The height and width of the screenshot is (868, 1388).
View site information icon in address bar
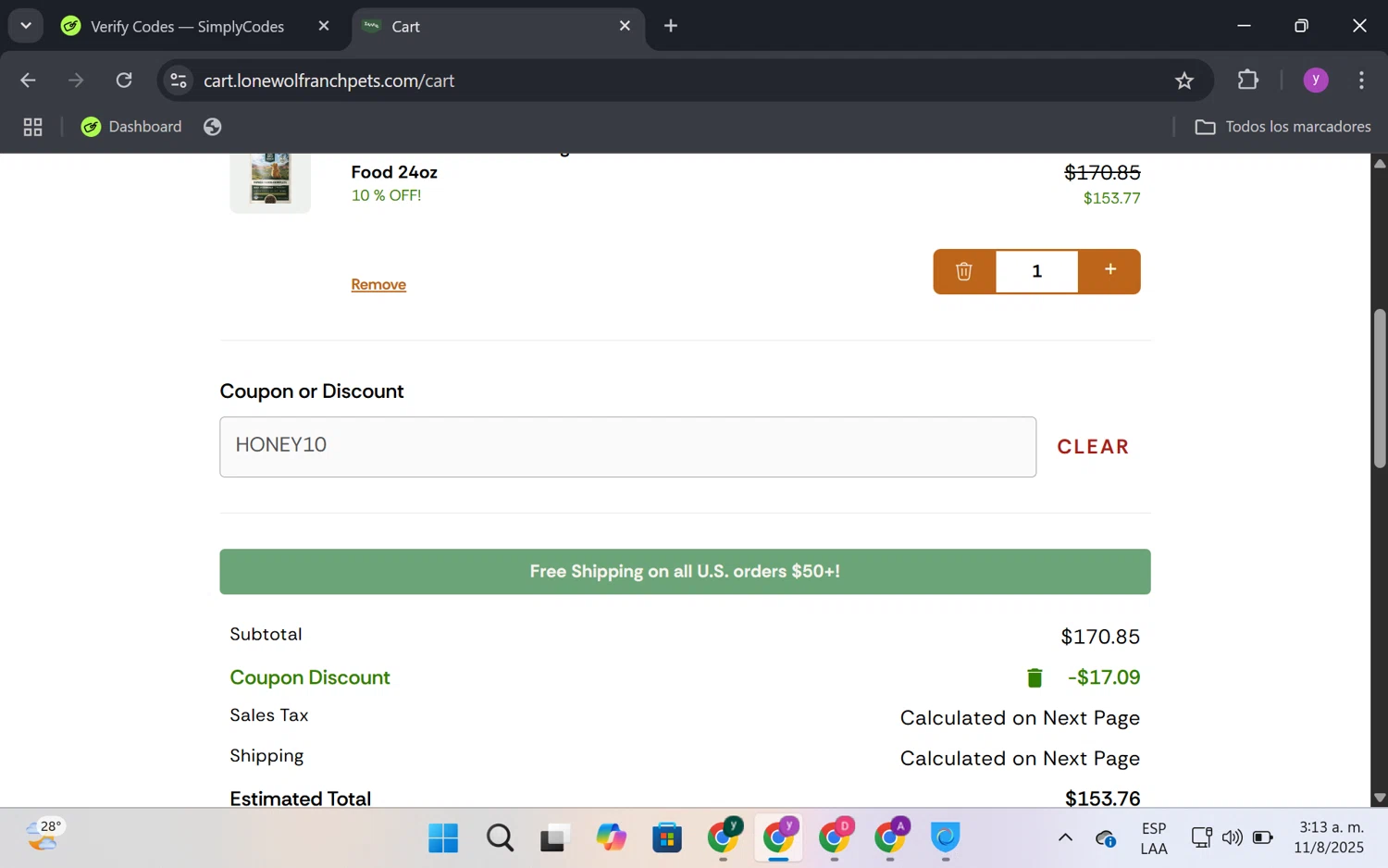(179, 81)
